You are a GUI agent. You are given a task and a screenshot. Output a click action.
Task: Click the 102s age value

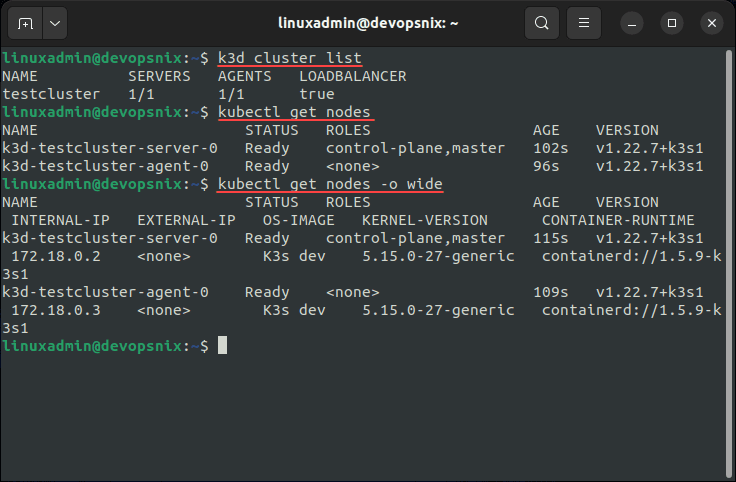(x=578, y=148)
